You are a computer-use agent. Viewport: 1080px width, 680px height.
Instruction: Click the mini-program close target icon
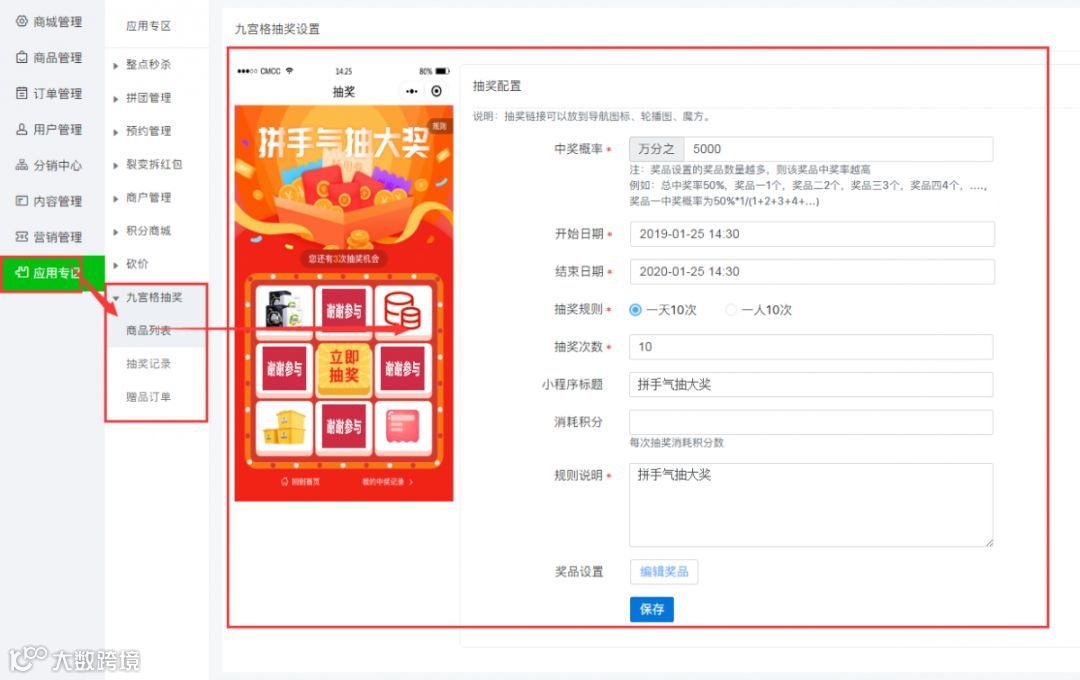point(436,91)
